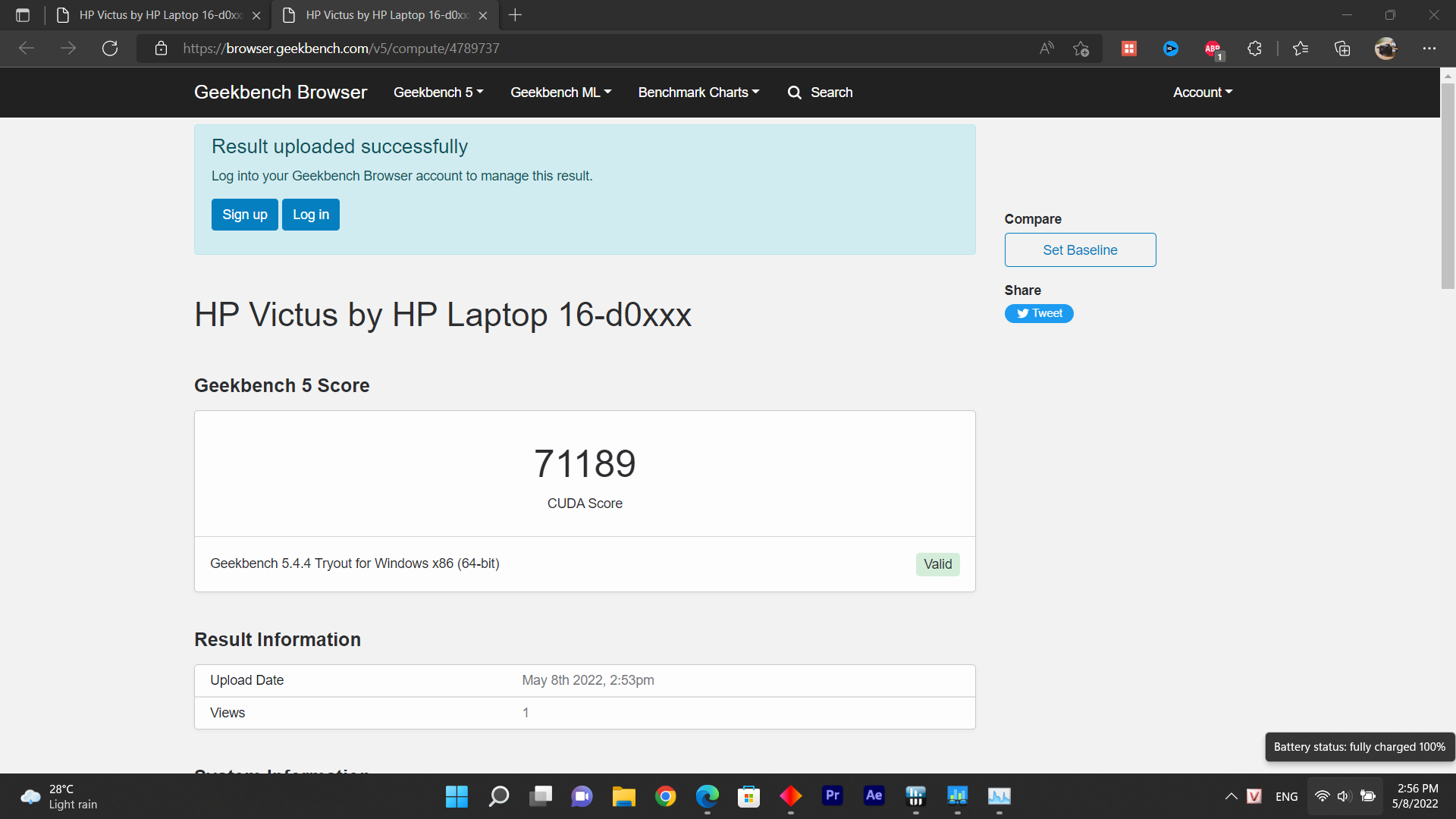Click the page vertical scrollbar

tap(1448, 186)
